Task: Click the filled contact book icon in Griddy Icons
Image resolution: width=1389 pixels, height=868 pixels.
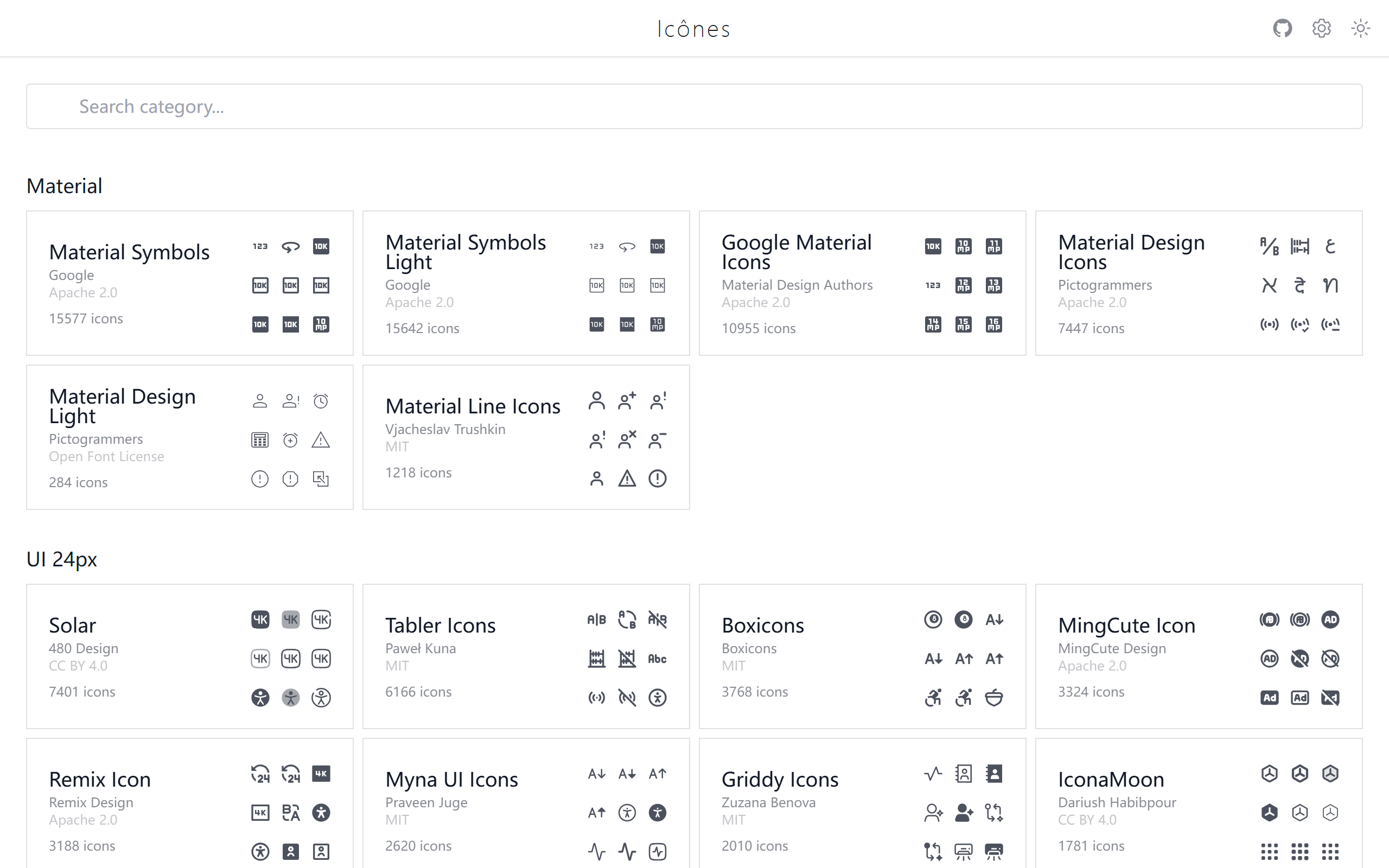Action: pos(993,773)
